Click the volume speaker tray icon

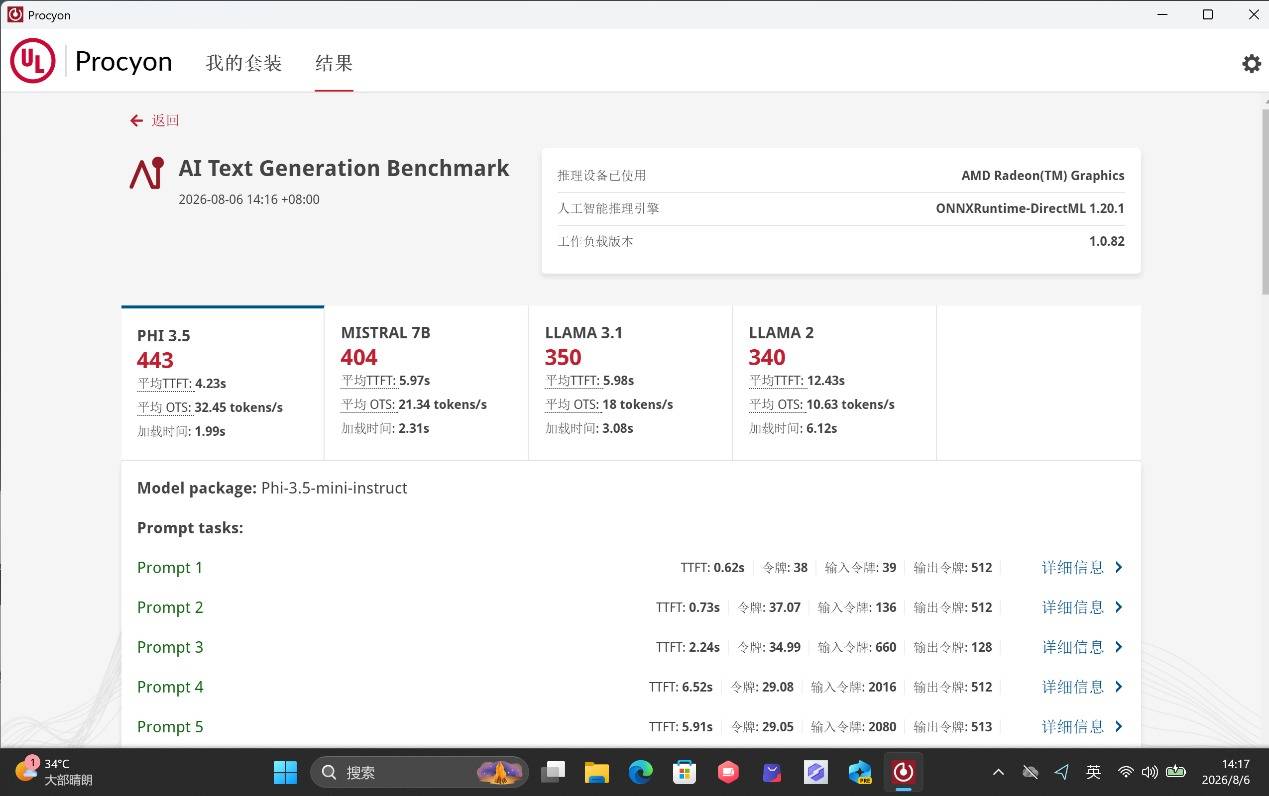point(1150,772)
